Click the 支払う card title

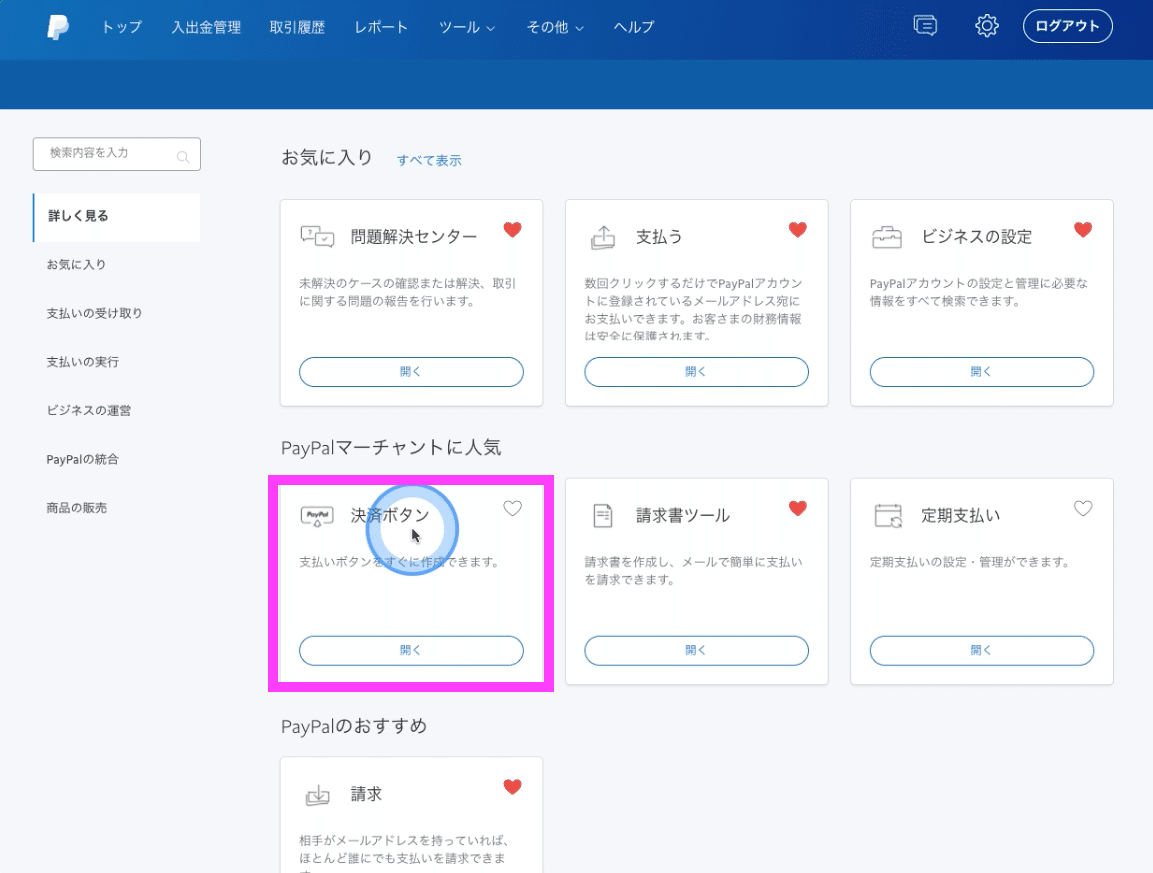click(x=659, y=237)
